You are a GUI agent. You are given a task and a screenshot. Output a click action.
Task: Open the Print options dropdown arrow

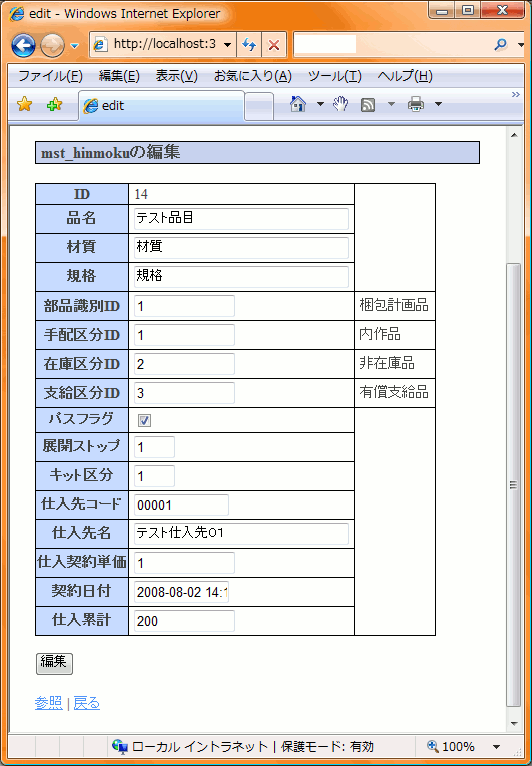tap(438, 104)
